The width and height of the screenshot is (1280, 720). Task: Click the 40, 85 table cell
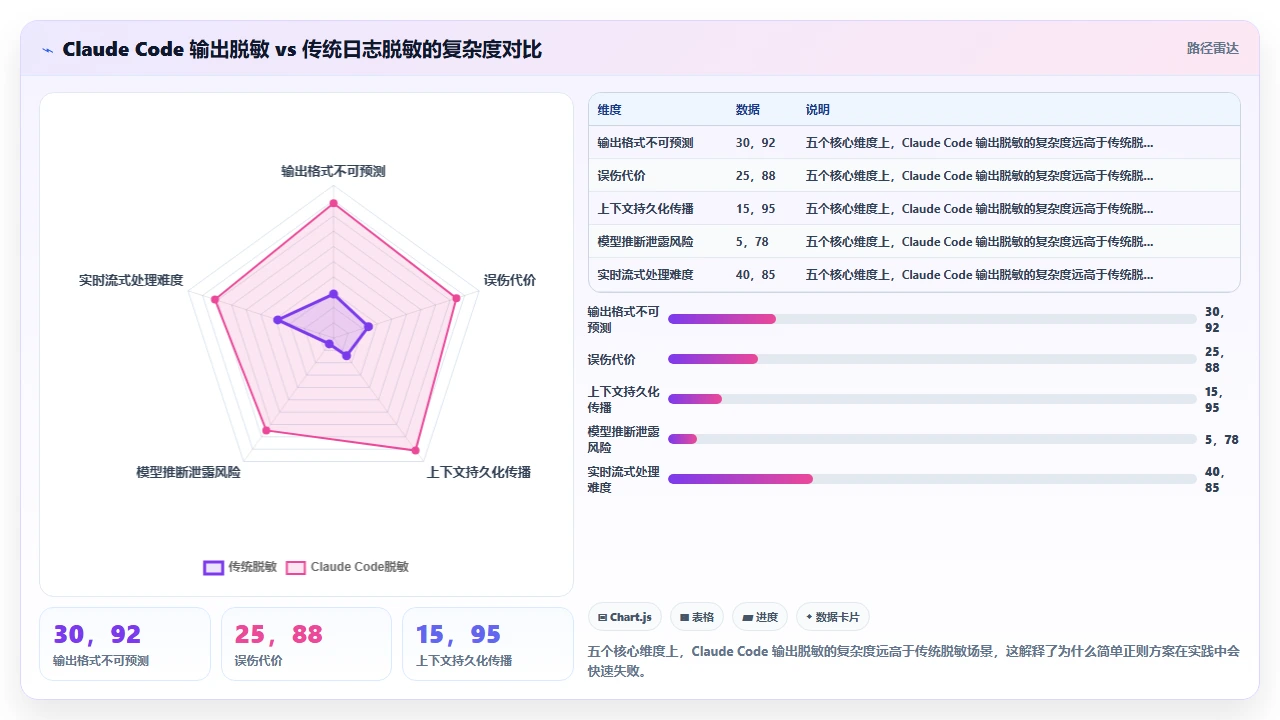coord(756,275)
